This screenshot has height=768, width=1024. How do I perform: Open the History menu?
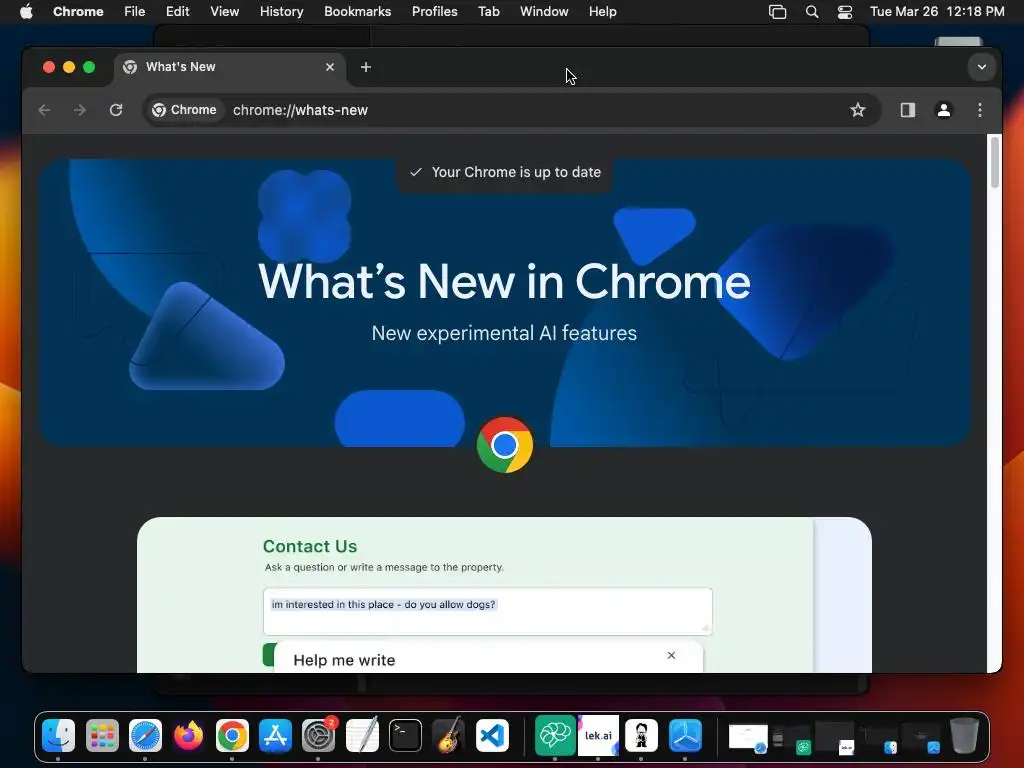pyautogui.click(x=281, y=12)
